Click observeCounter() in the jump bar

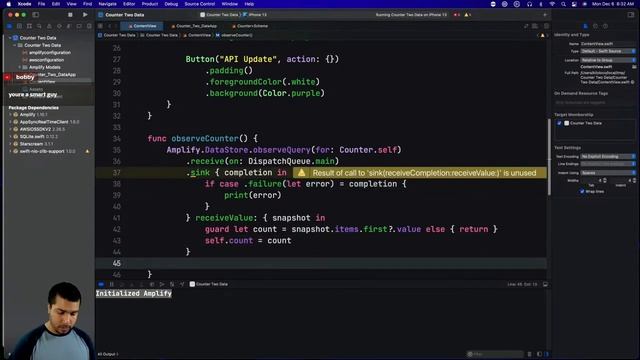tap(234, 35)
